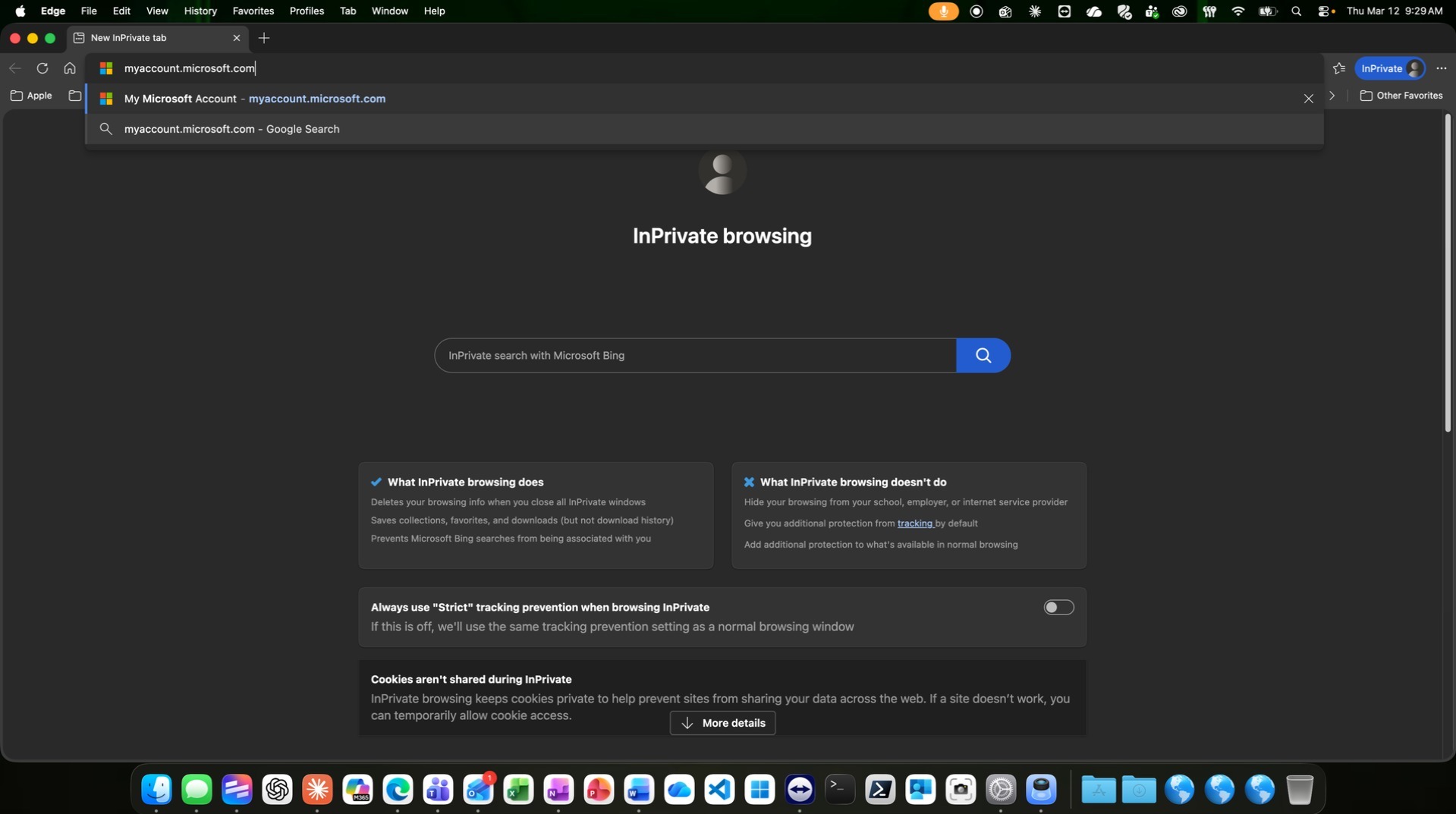Image resolution: width=1456 pixels, height=814 pixels.
Task: Click the blue Bing search magnifier button
Action: click(983, 355)
